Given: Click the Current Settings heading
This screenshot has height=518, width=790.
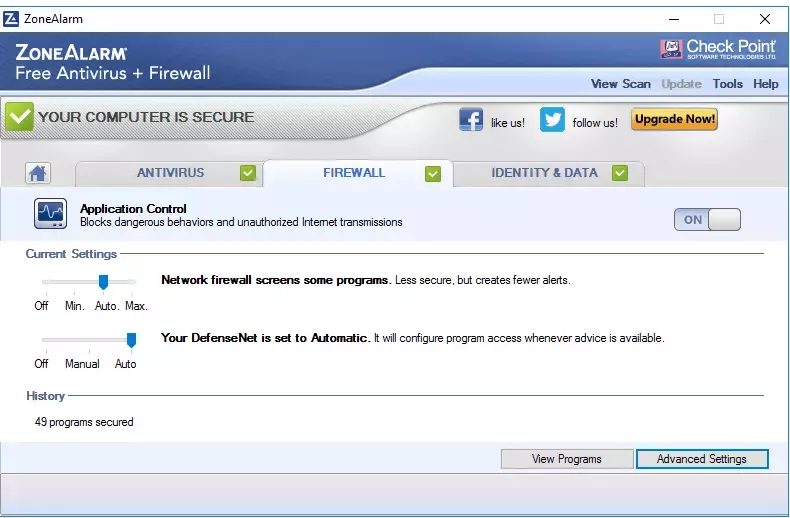Looking at the screenshot, I should point(71,254).
